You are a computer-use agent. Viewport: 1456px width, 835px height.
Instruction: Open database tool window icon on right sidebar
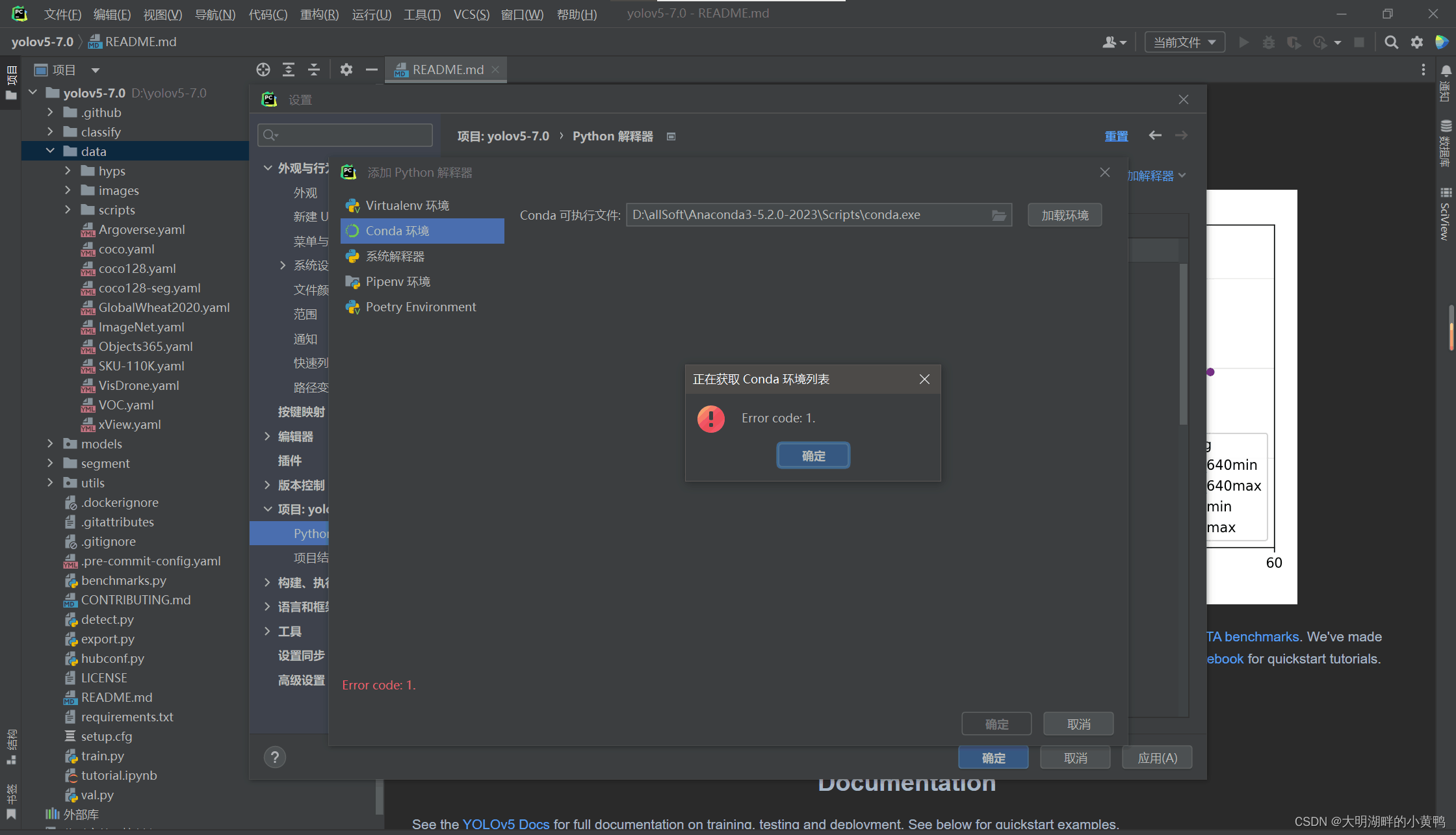point(1446,125)
